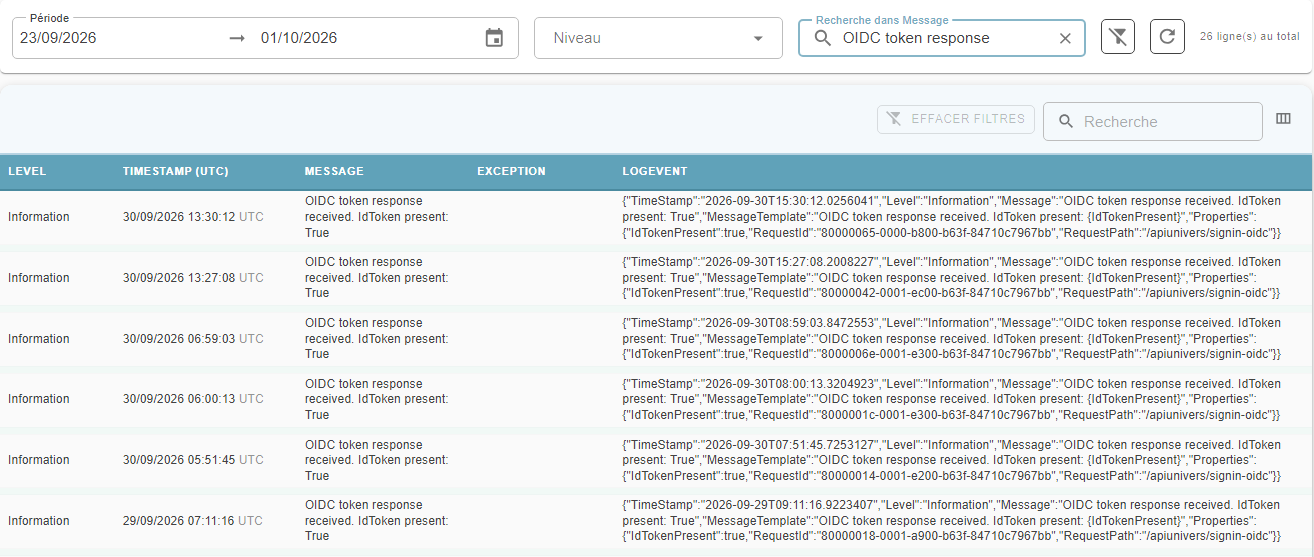Click the message text in the 13:27:08 row
Screen dimensions: 1314x557
pos(376,278)
